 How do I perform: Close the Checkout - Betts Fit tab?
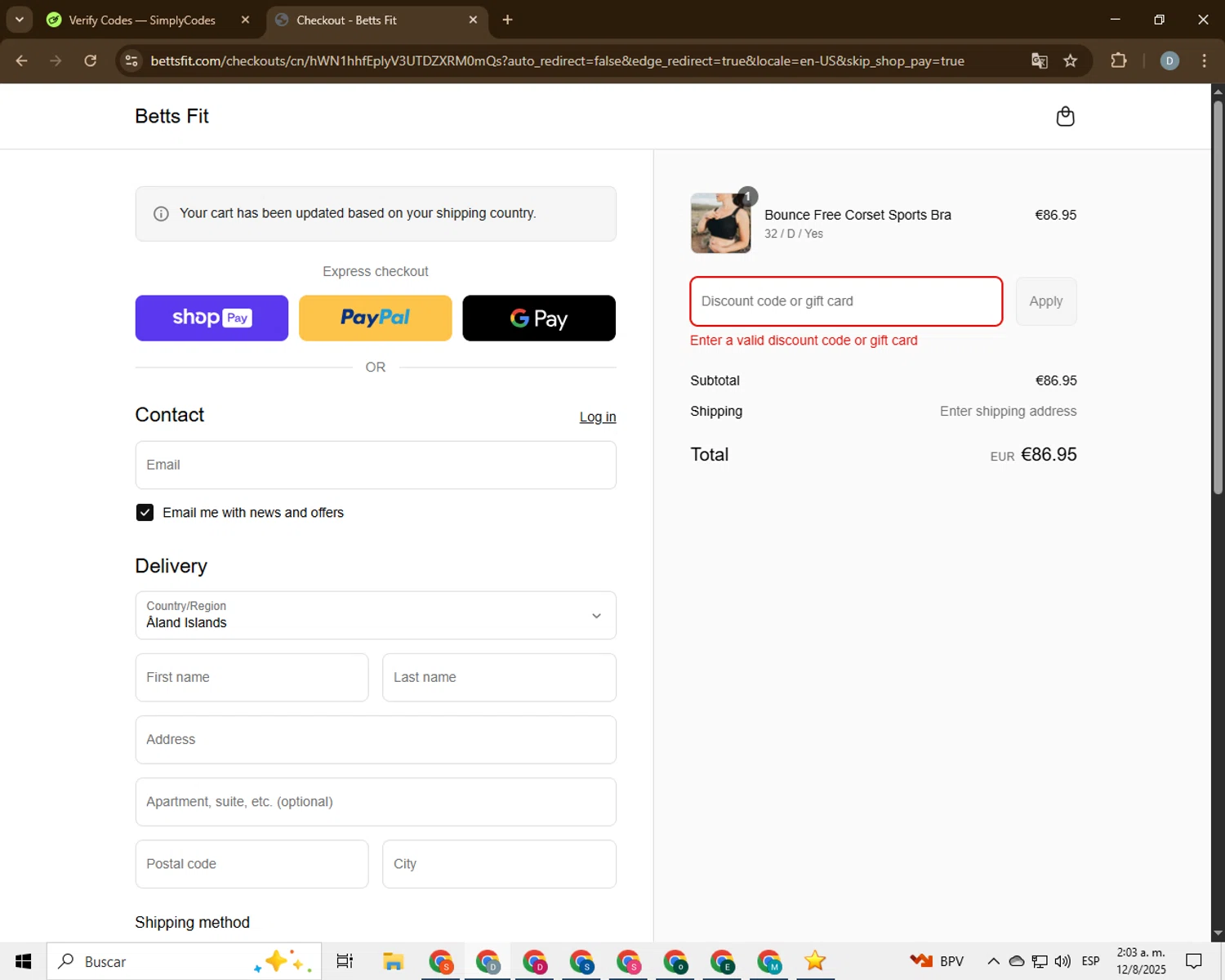pyautogui.click(x=473, y=20)
